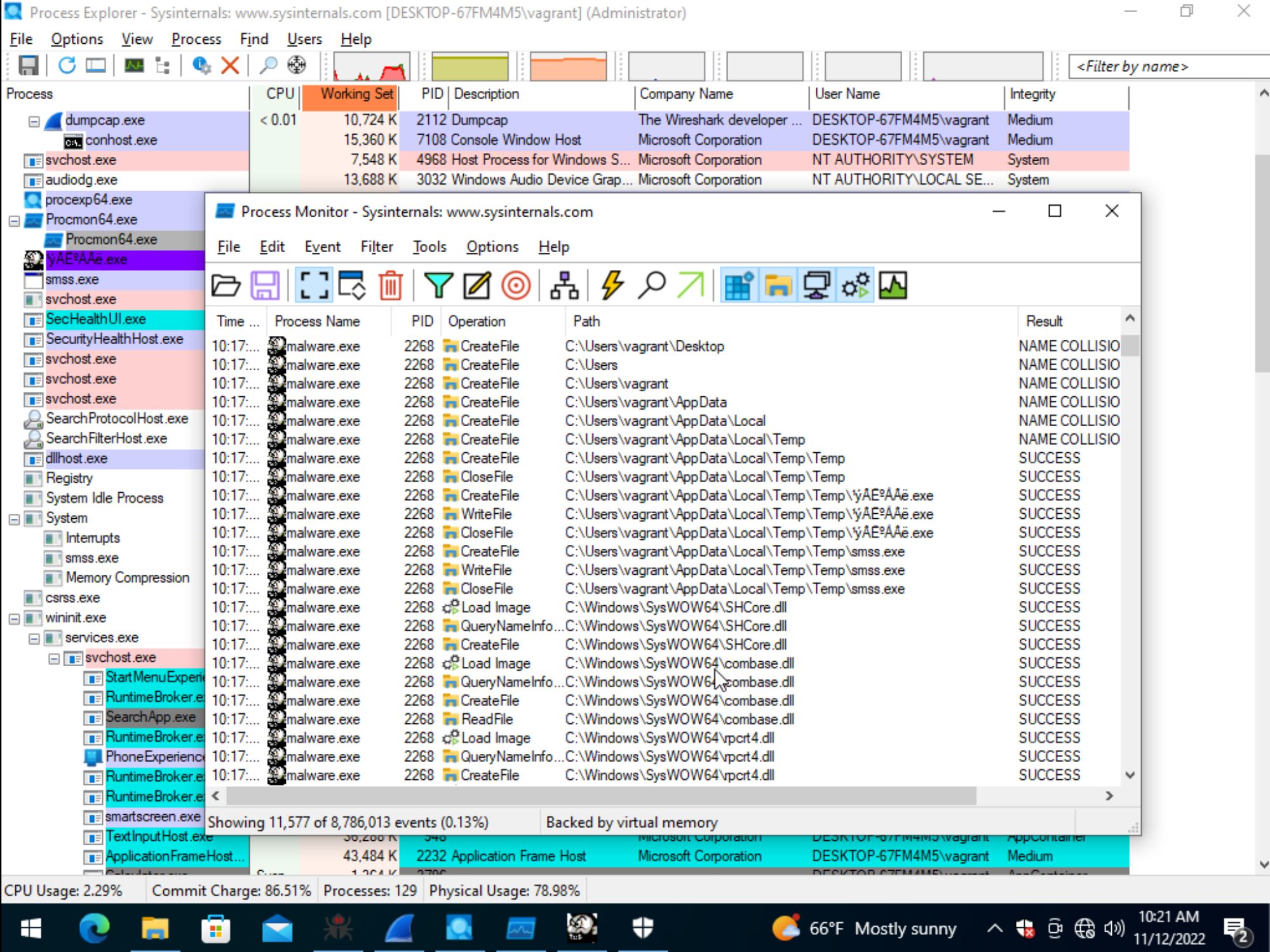Collapse the System process tree node
Viewport: 1270px width, 952px height.
[14, 518]
